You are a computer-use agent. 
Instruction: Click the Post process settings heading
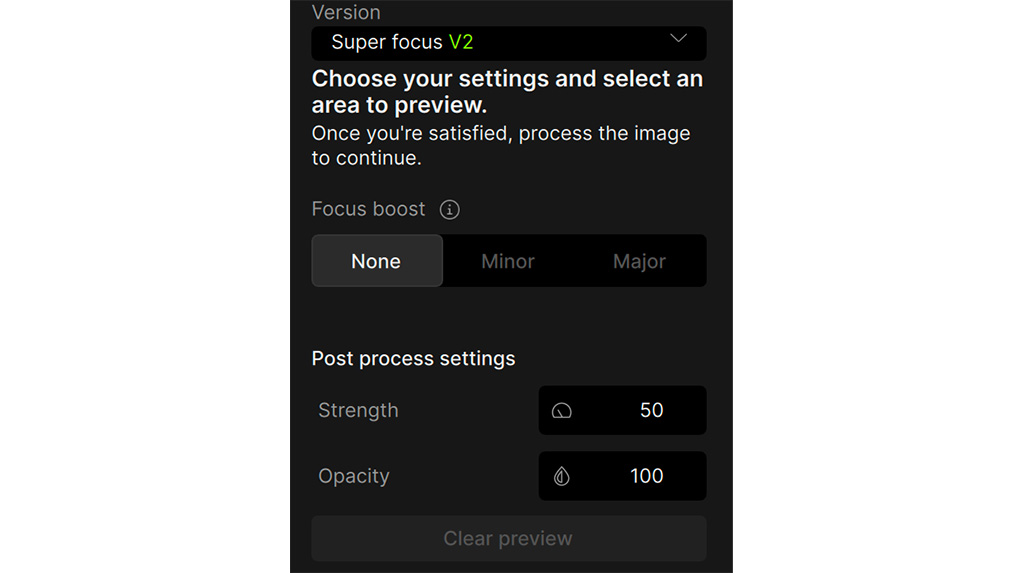(x=413, y=358)
